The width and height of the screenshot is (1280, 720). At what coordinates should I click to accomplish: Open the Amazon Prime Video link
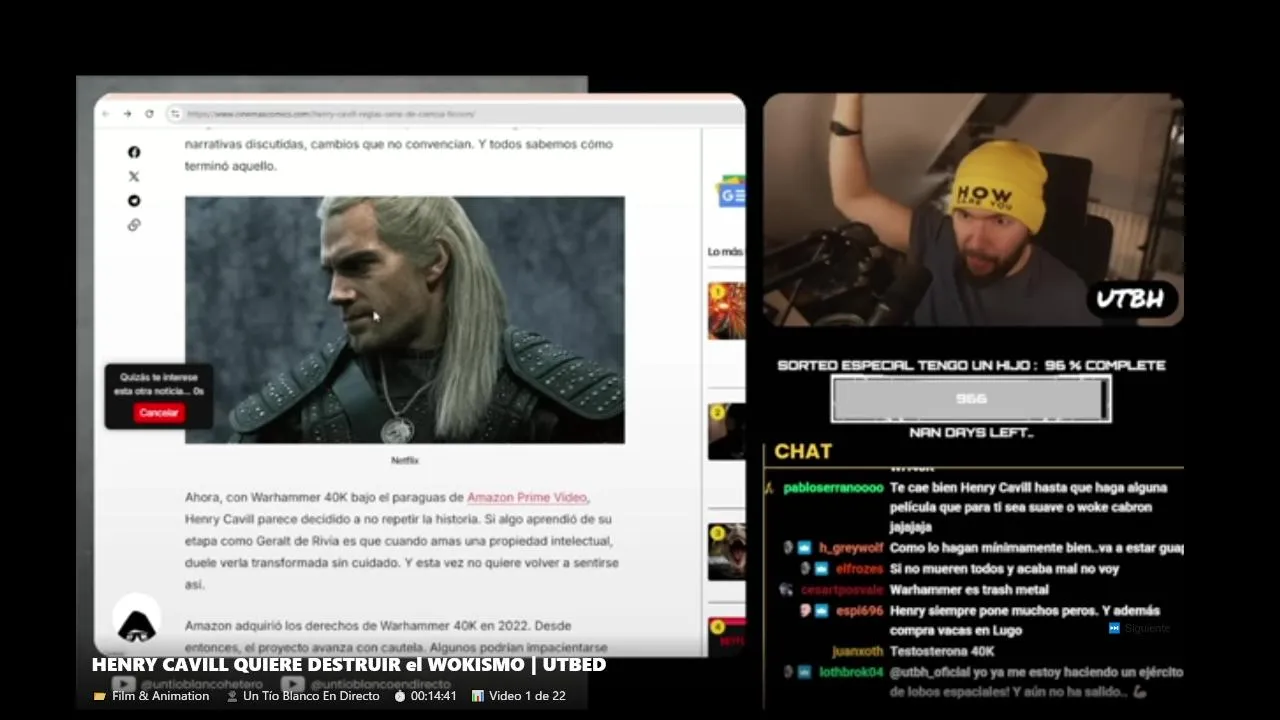point(527,497)
